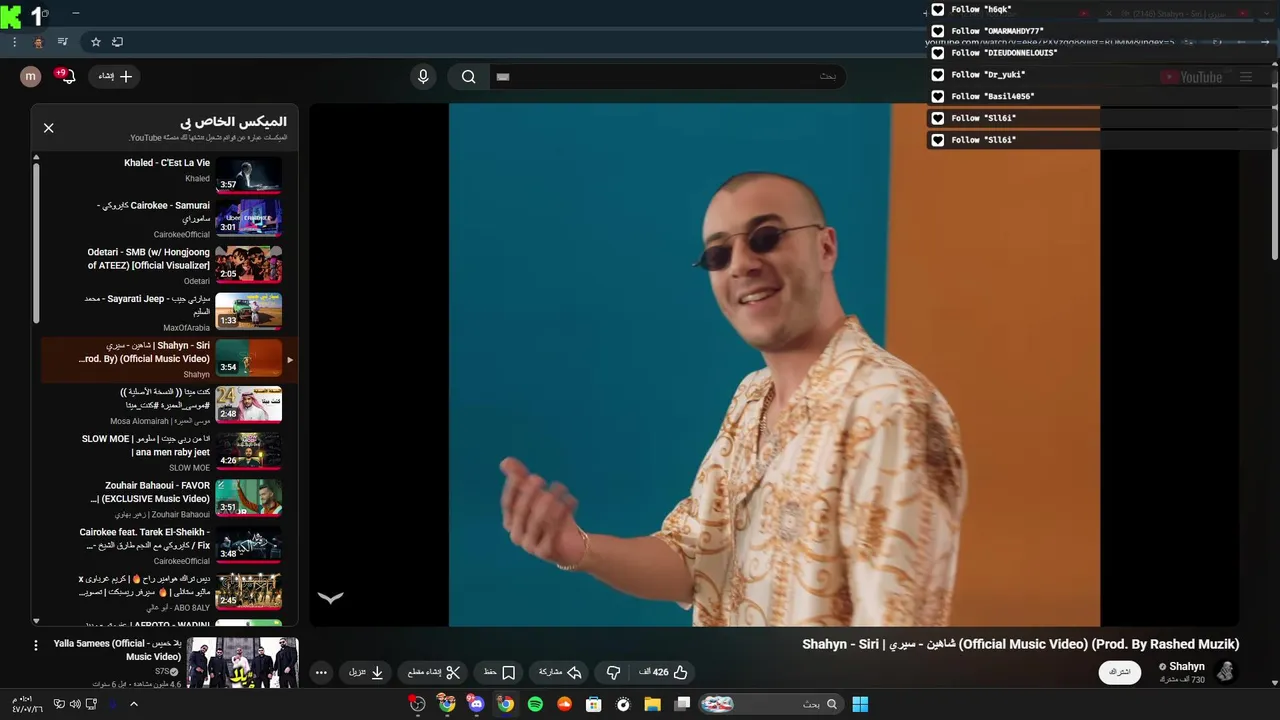The image size is (1280, 720).
Task: Download the video (تنزيل)
Action: click(x=366, y=672)
